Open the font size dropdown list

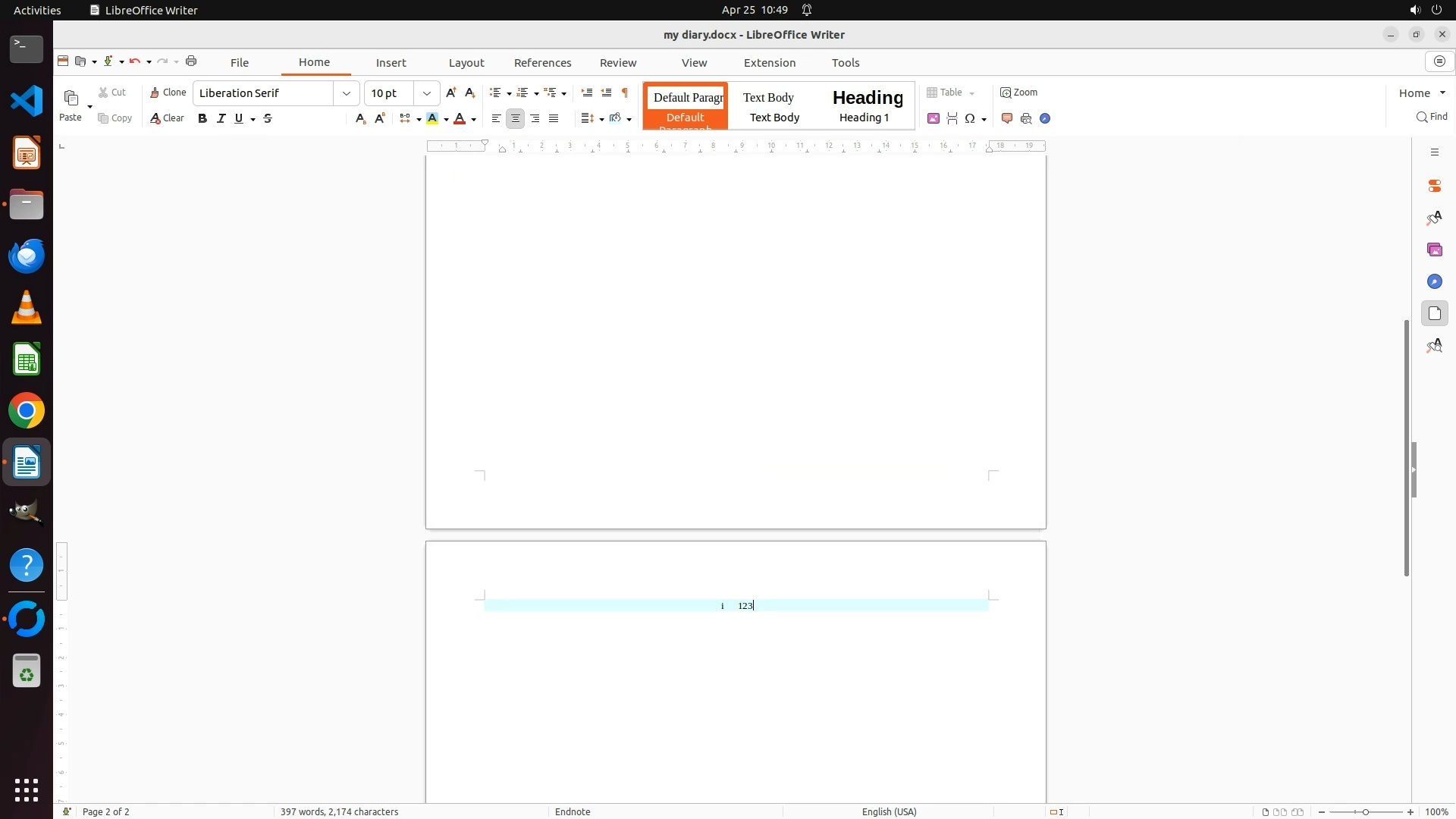[x=427, y=93]
